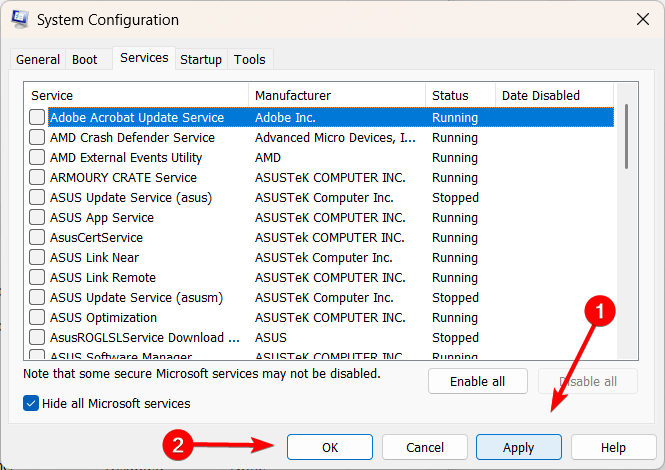Click Stopped status of ASUS Update Service (asus)
Viewport: 665px width, 470px height.
(x=455, y=197)
